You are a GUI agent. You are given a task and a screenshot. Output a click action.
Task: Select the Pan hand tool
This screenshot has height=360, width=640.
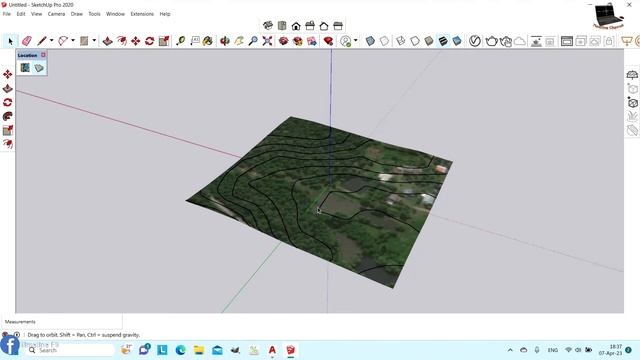(x=239, y=41)
